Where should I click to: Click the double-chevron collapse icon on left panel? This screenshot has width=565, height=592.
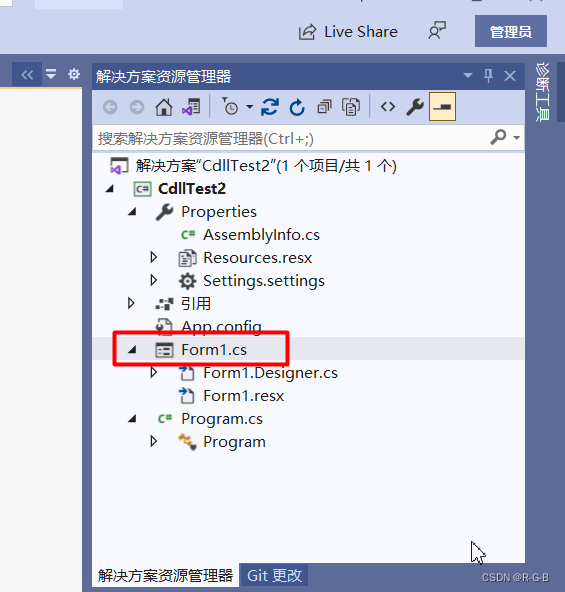(x=27, y=74)
